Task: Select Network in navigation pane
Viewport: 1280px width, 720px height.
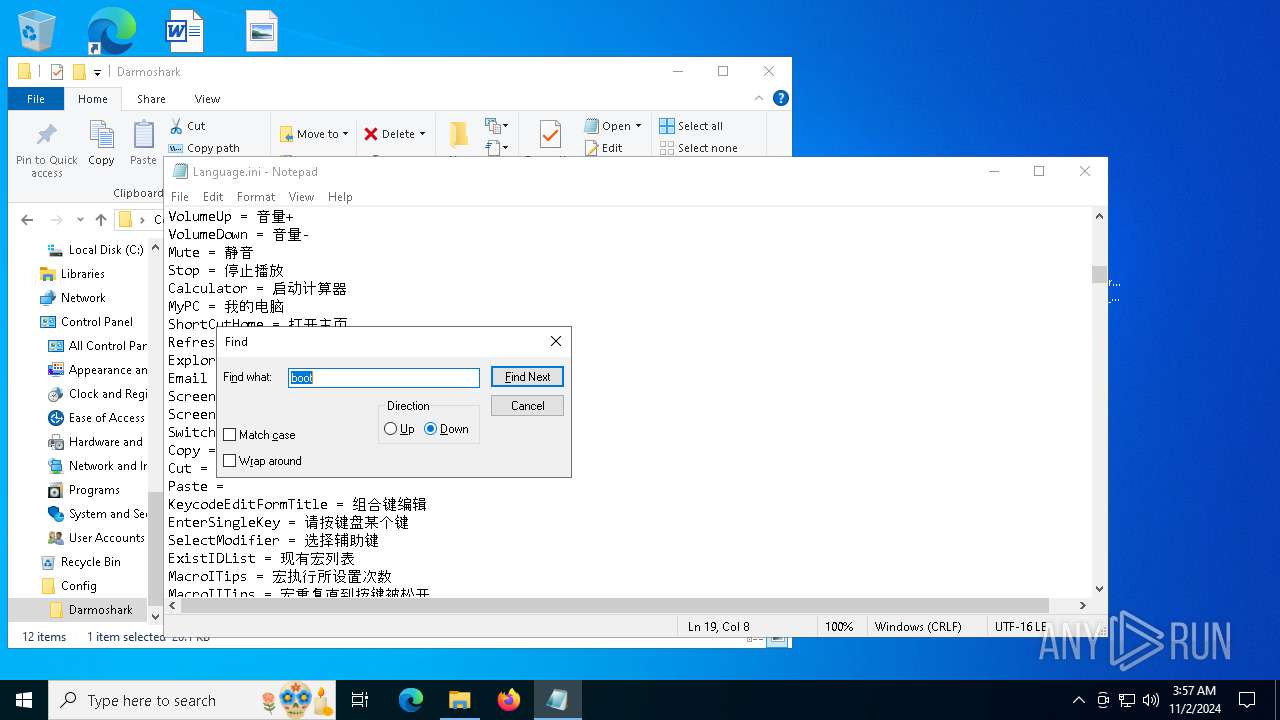Action: pyautogui.click(x=83, y=298)
